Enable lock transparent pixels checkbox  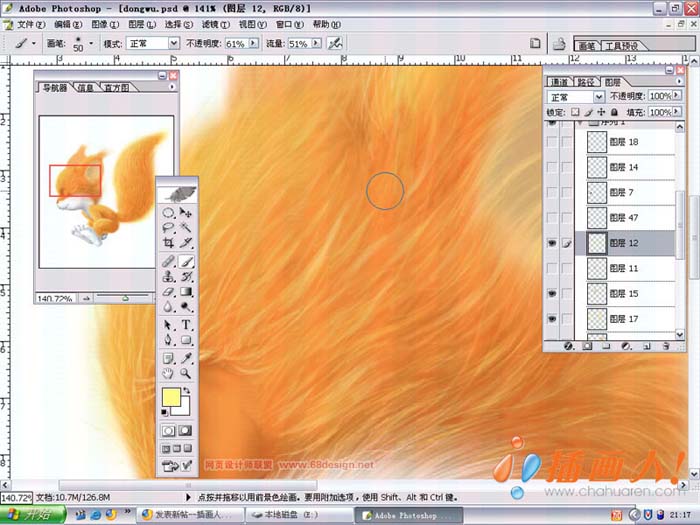[575, 112]
